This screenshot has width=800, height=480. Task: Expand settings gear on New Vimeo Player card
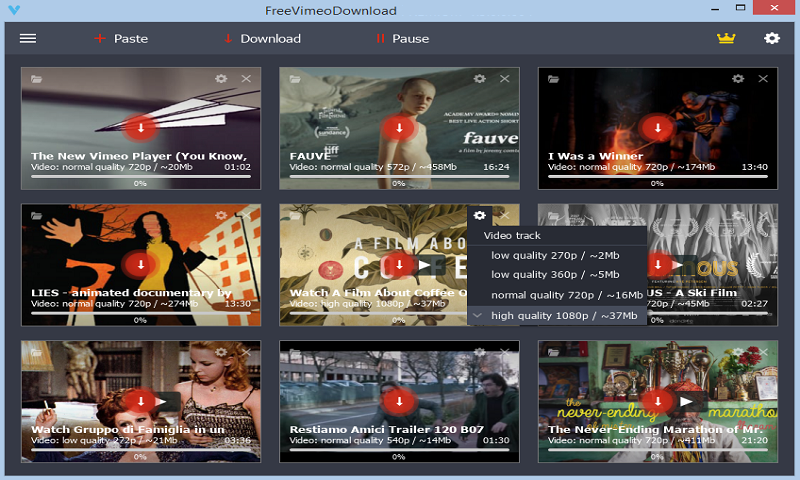221,78
